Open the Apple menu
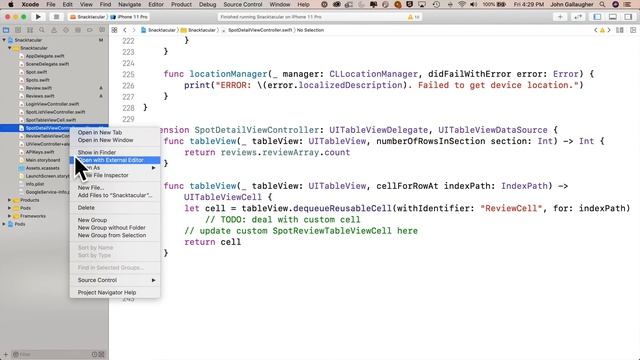 (x=11, y=4)
